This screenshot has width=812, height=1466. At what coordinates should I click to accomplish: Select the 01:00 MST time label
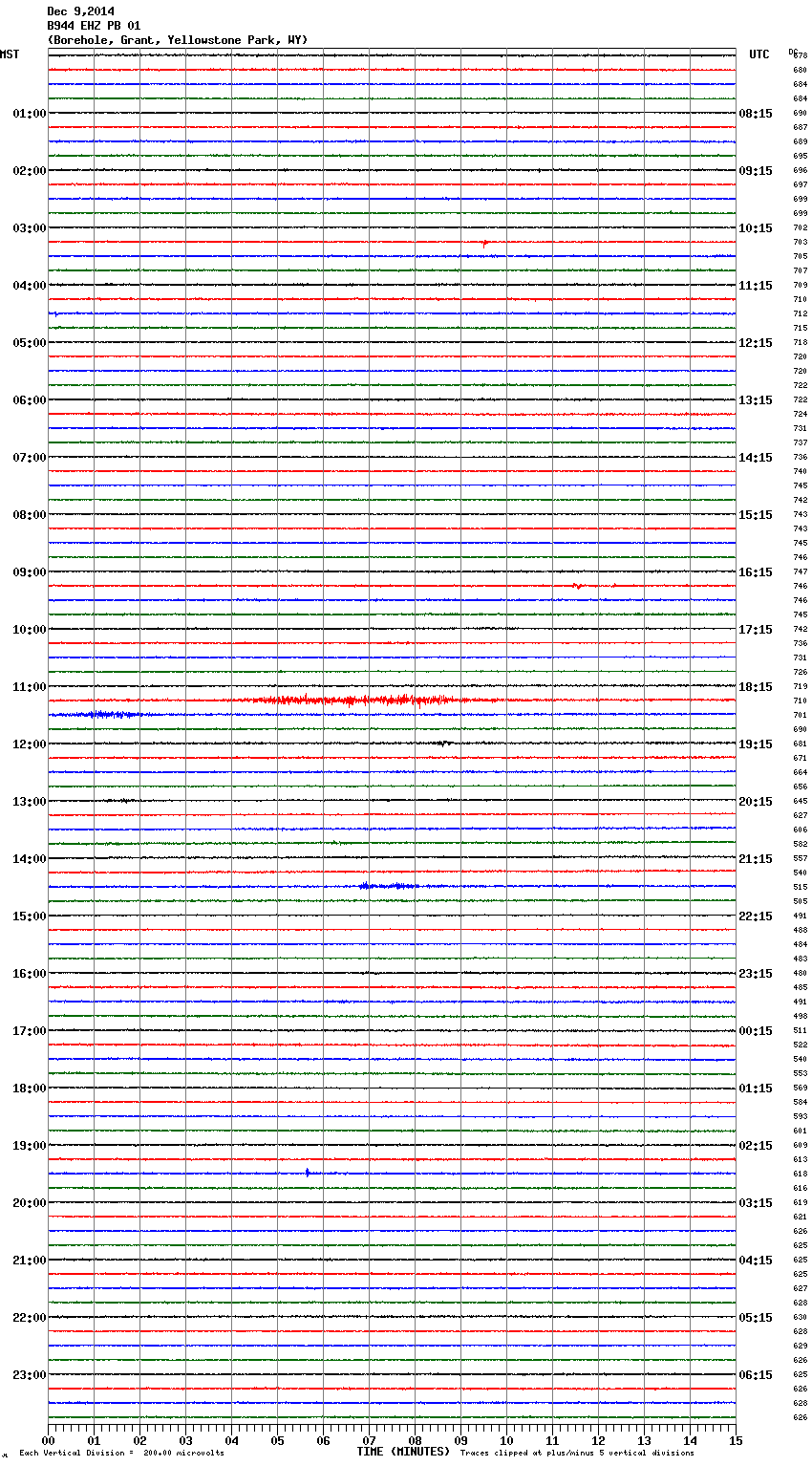[x=29, y=113]
